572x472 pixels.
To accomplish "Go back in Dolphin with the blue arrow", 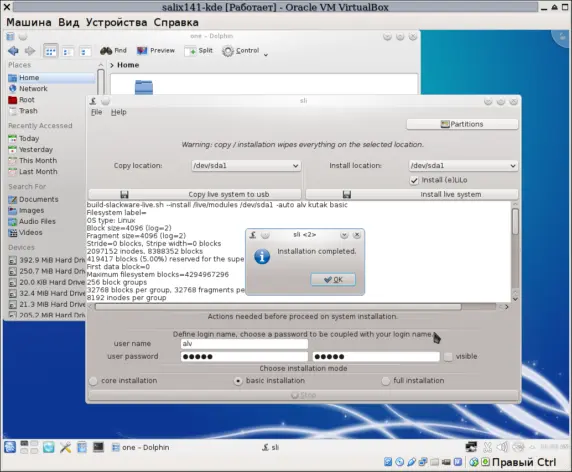I will (x=13, y=51).
